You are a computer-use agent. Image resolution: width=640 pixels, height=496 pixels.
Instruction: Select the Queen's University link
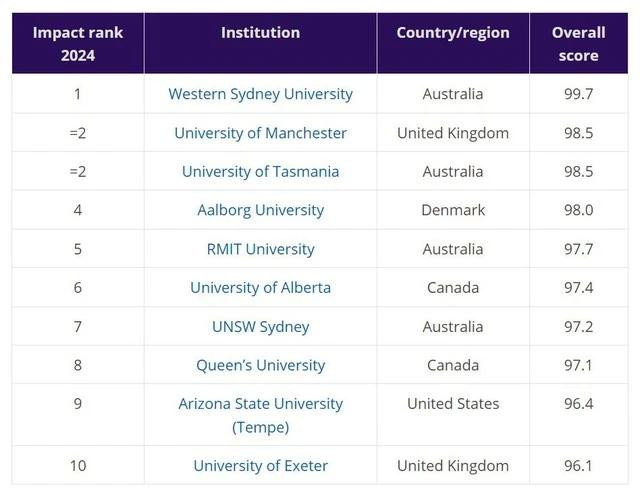pyautogui.click(x=260, y=365)
